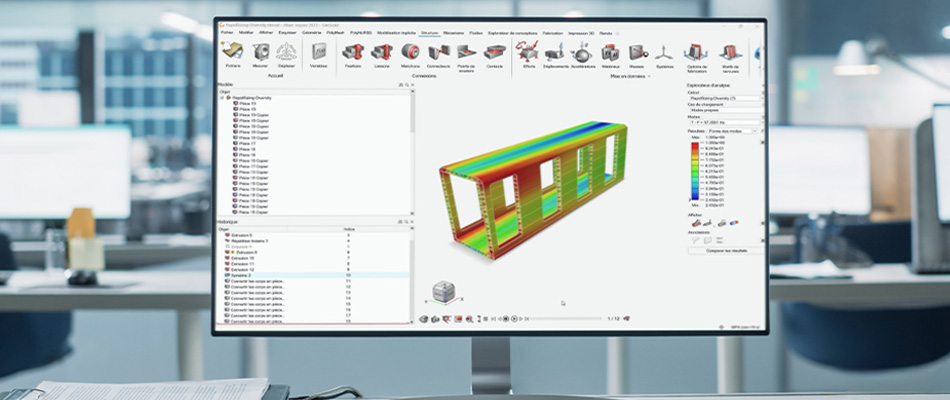The width and height of the screenshot is (950, 400).
Task: Close the Historique panel
Action: pyautogui.click(x=413, y=222)
